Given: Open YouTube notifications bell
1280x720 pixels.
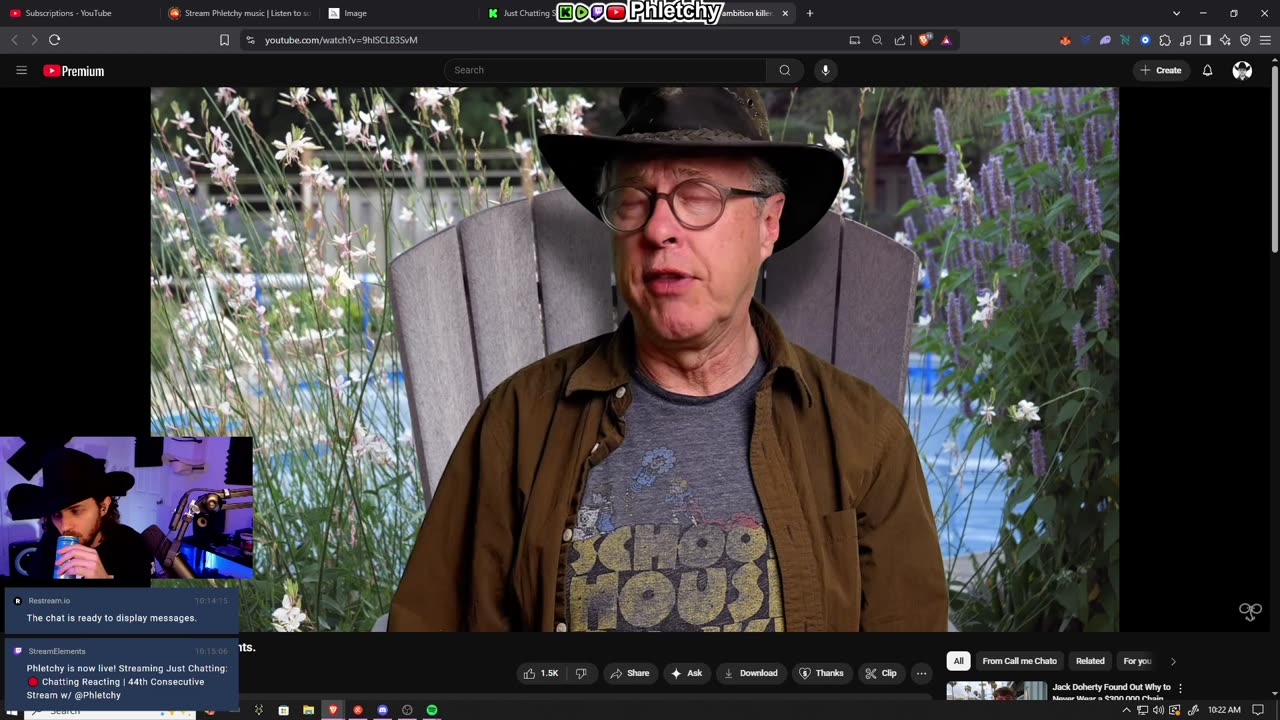Looking at the screenshot, I should tap(1207, 70).
